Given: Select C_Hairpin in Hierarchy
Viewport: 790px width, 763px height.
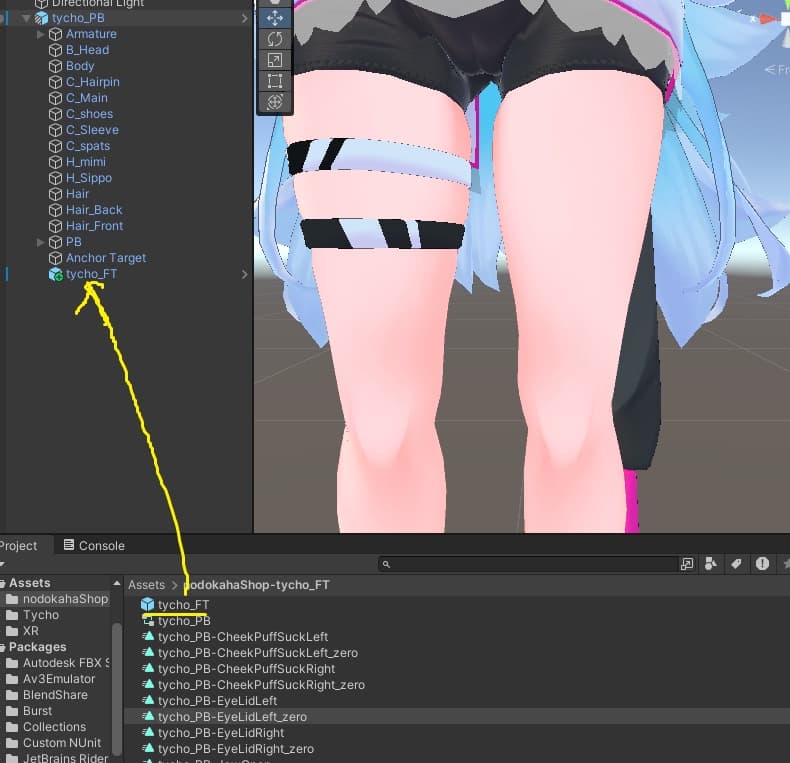Looking at the screenshot, I should pyautogui.click(x=93, y=82).
